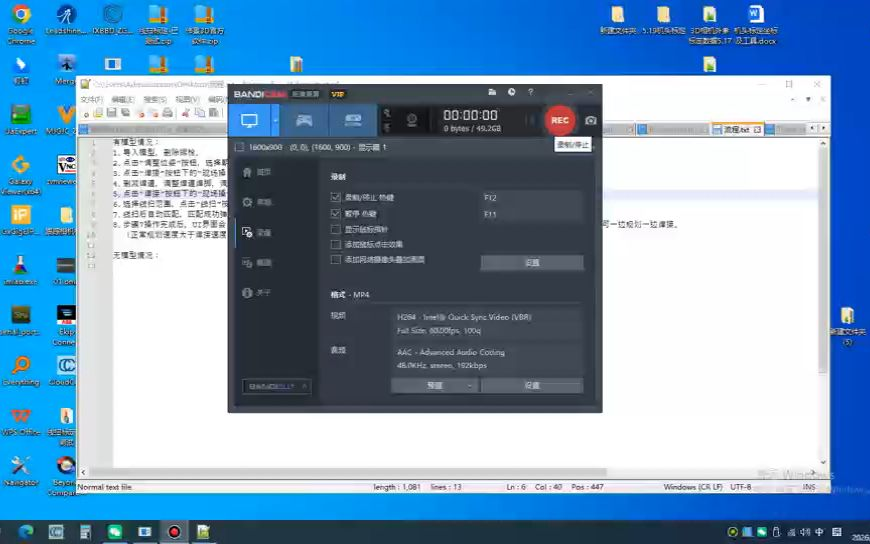Enable add mouse click effects checkbox
Screen dimensions: 870x544
click(x=335, y=244)
